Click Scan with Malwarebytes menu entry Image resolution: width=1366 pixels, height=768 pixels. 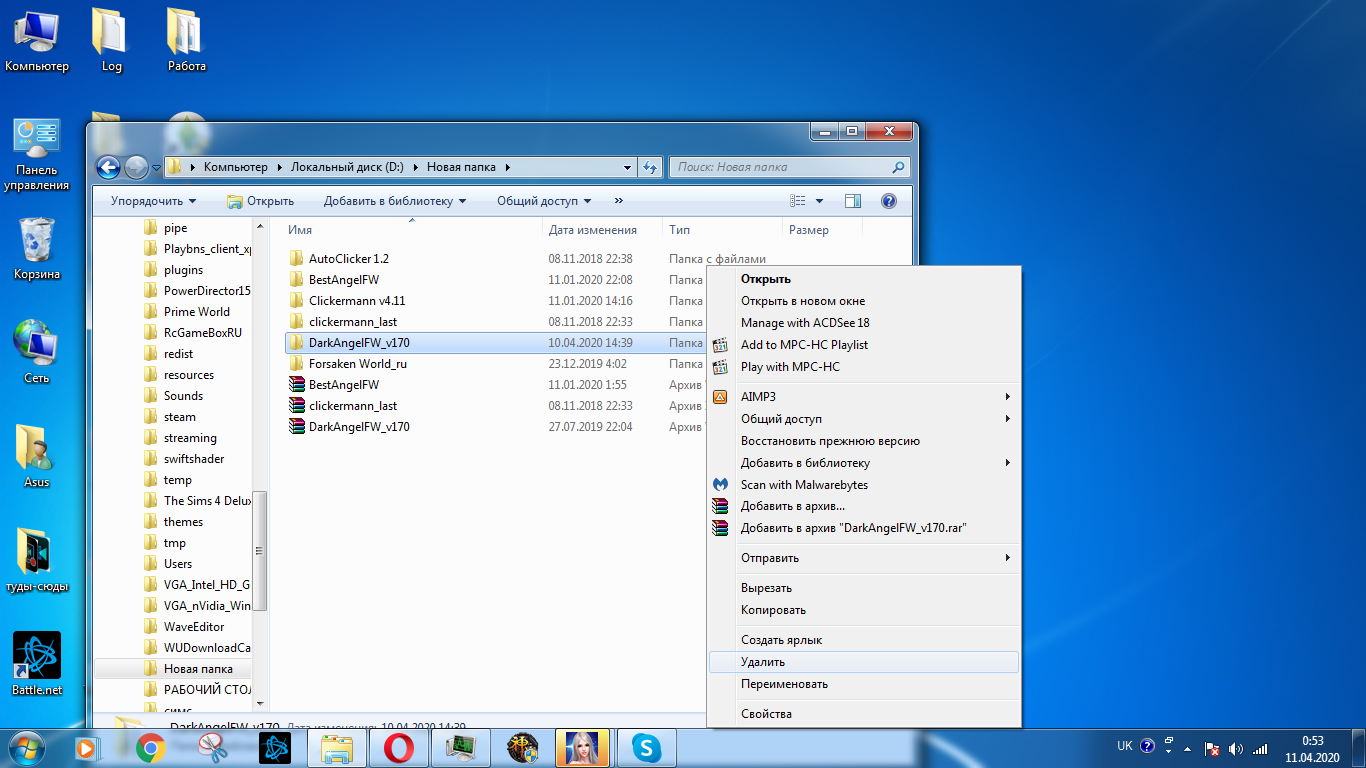(x=804, y=485)
